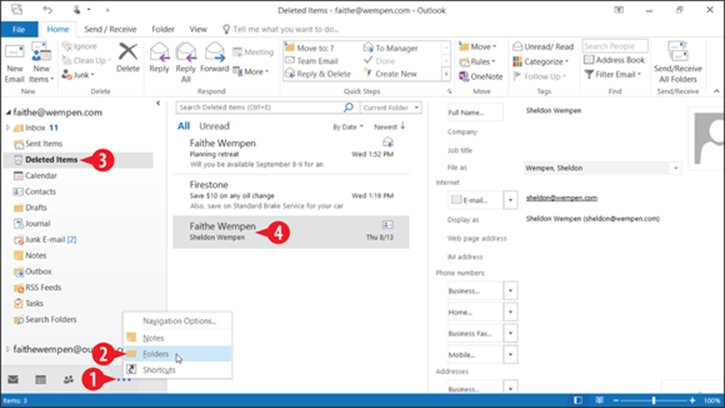Click the Search People field
This screenshot has width=725, height=408.
[x=615, y=46]
